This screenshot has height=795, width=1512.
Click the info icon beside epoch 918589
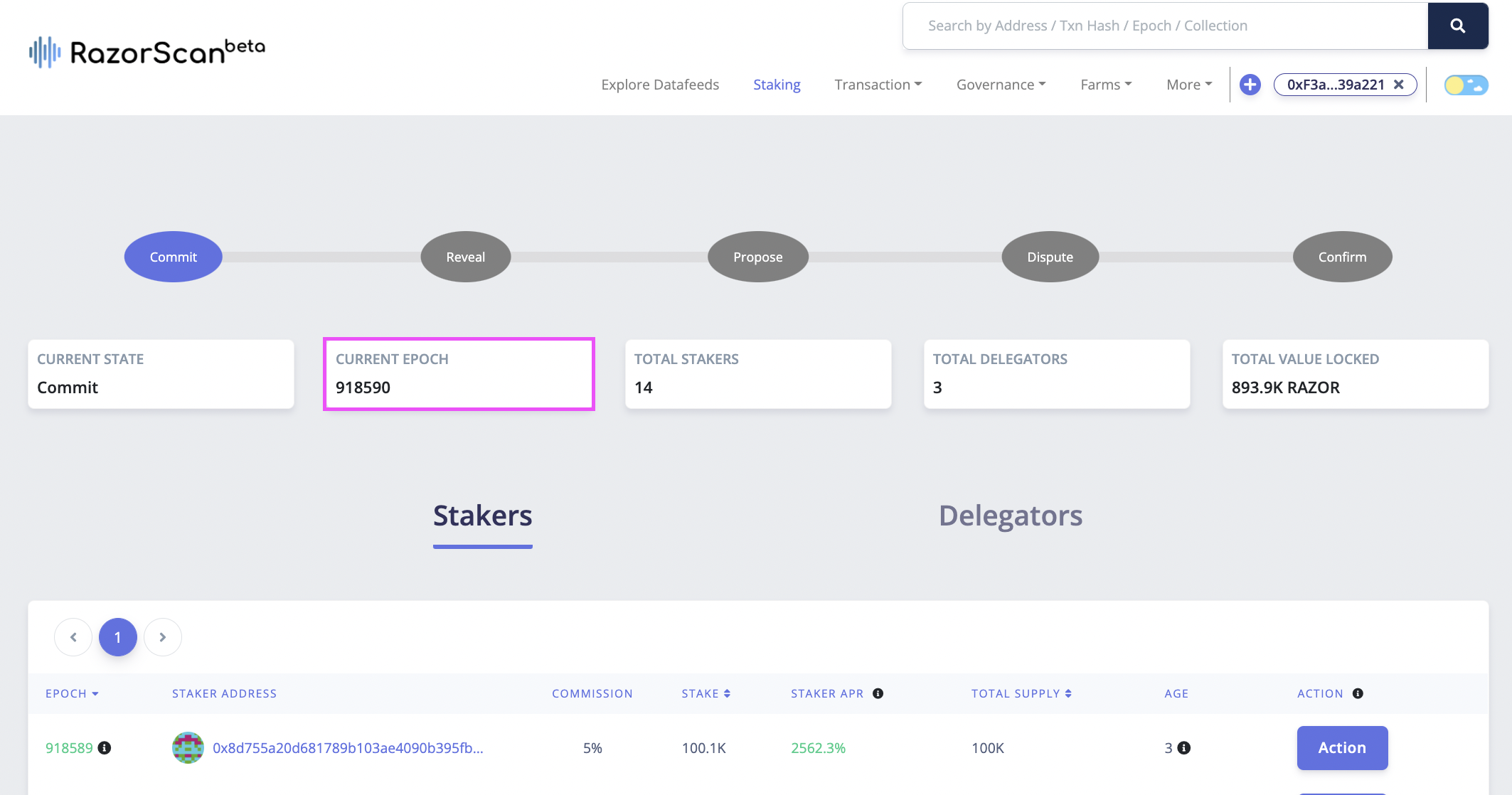(x=105, y=748)
